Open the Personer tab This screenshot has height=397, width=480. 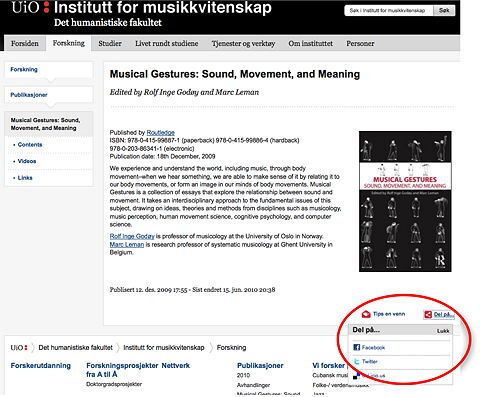[x=360, y=43]
